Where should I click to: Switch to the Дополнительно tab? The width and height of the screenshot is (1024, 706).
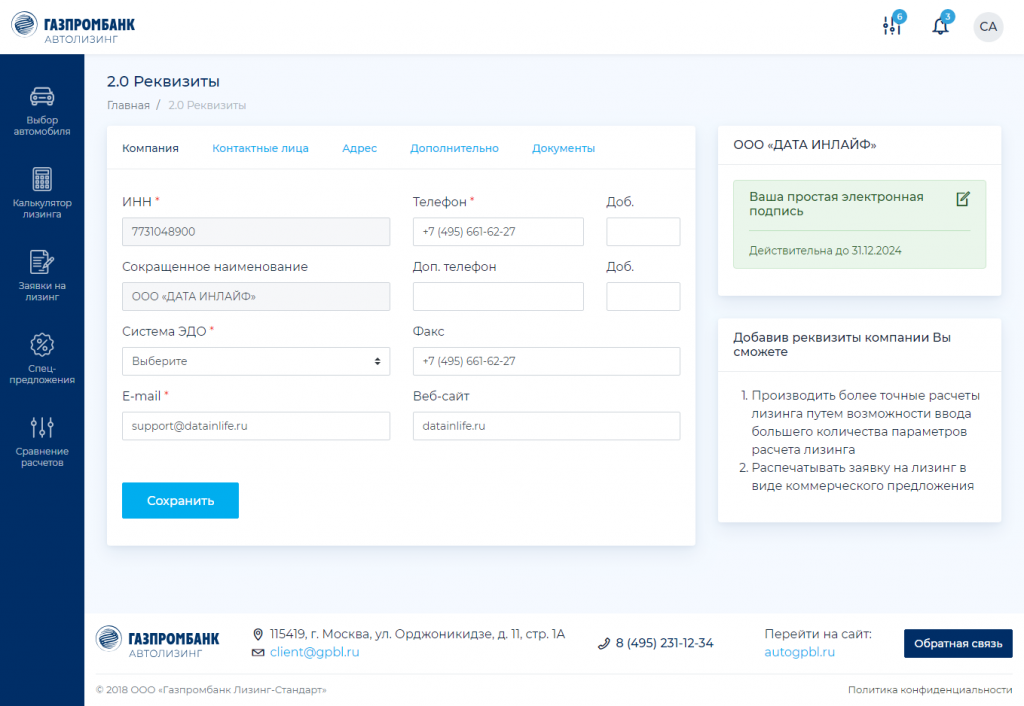[x=455, y=148]
